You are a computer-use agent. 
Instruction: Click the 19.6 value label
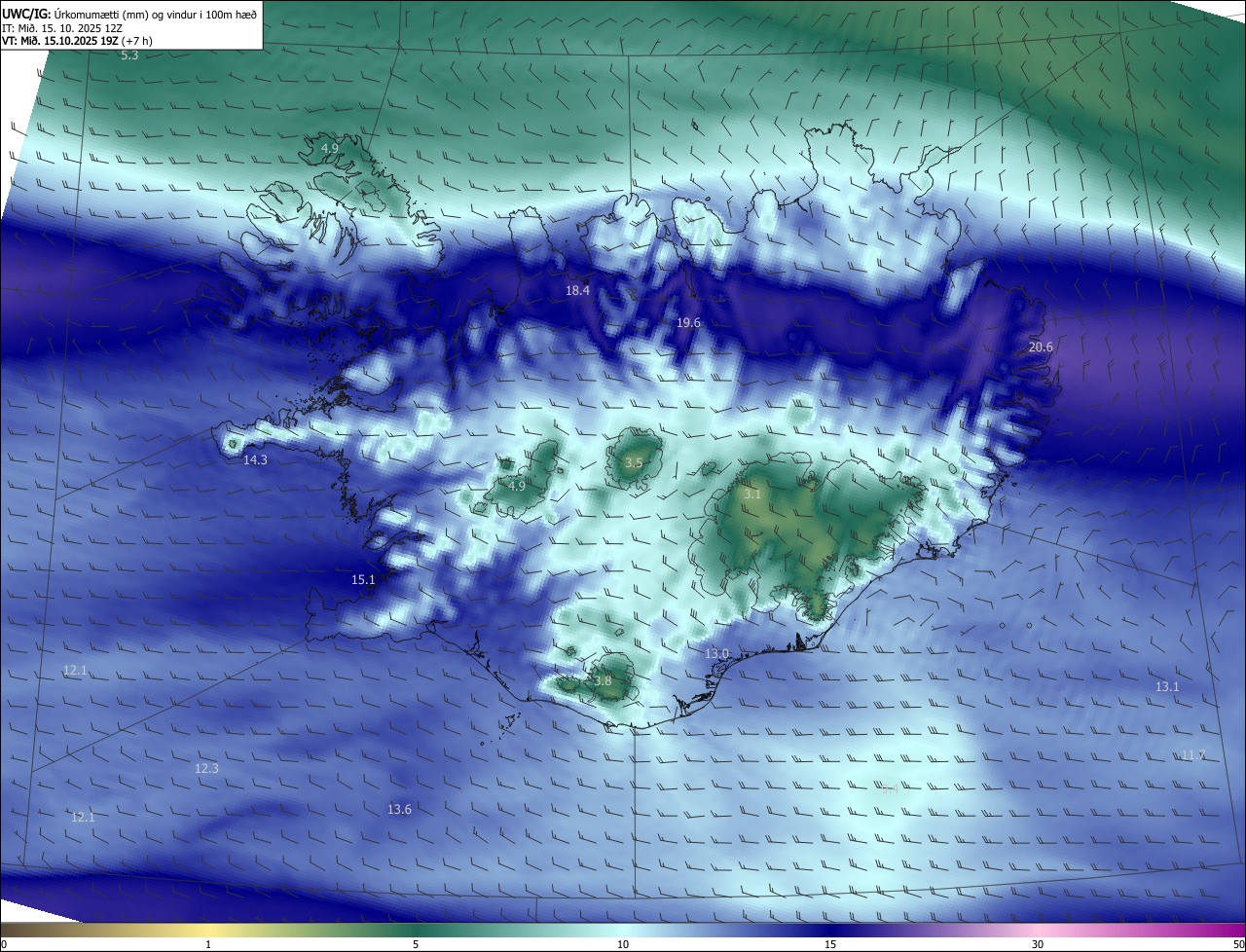(x=688, y=322)
